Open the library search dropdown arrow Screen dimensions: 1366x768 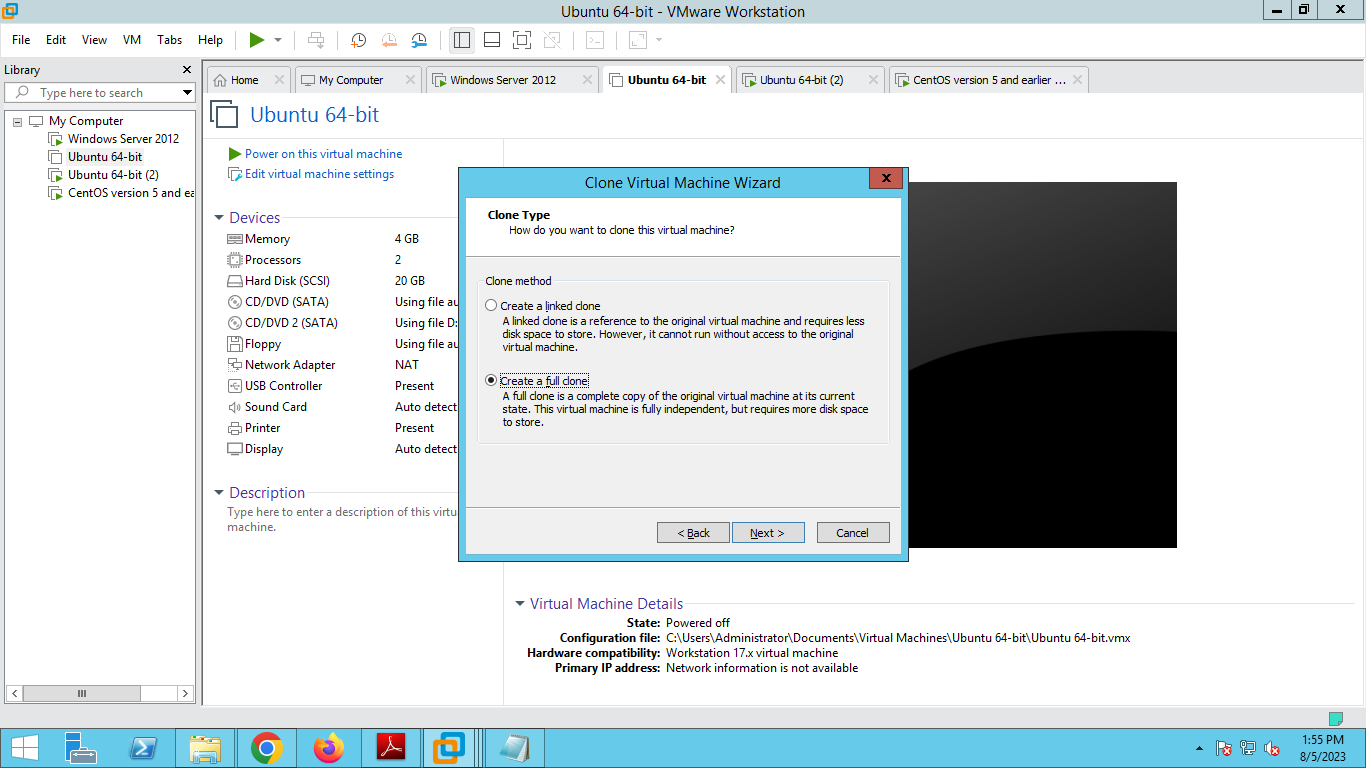(187, 93)
